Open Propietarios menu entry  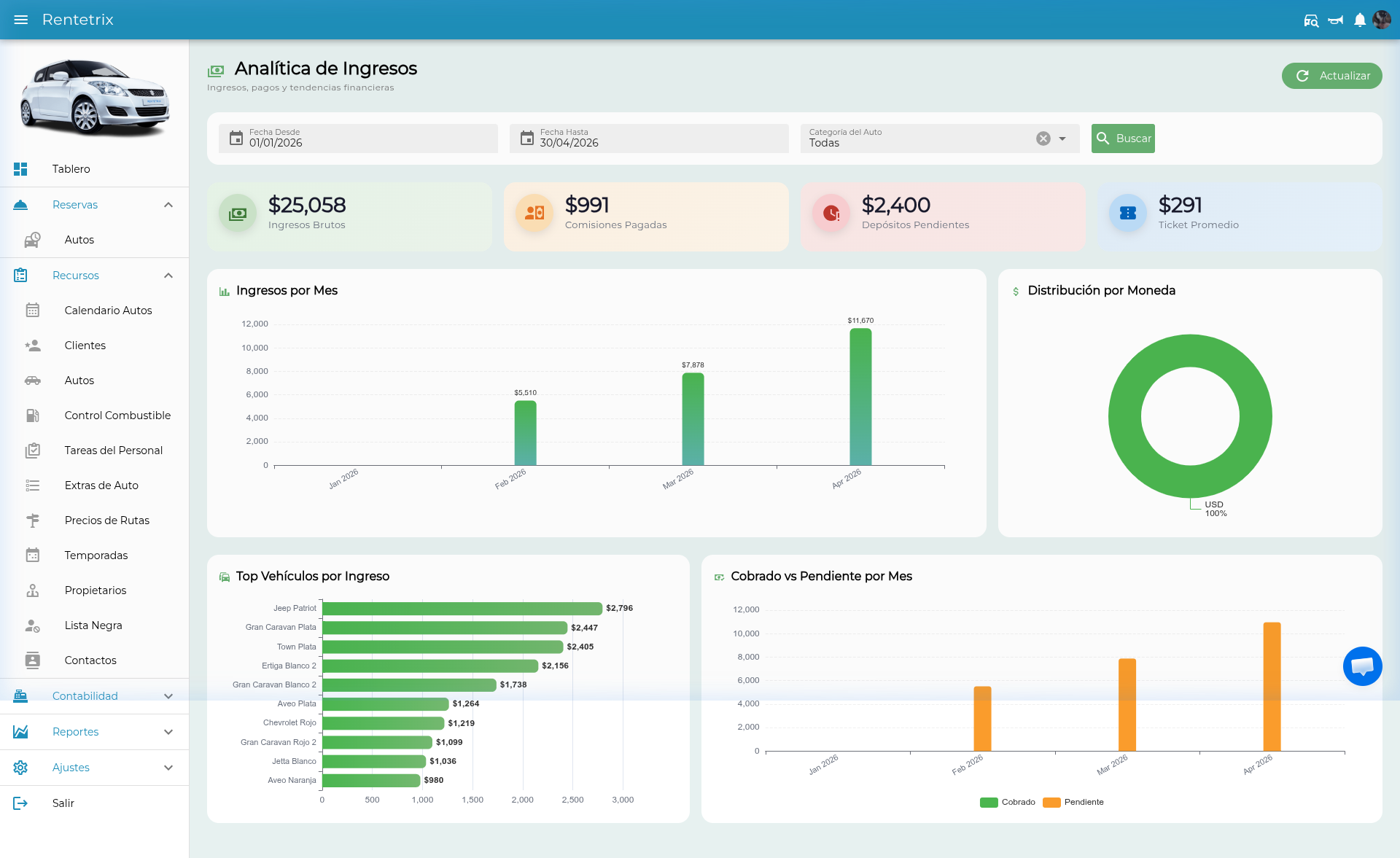95,590
